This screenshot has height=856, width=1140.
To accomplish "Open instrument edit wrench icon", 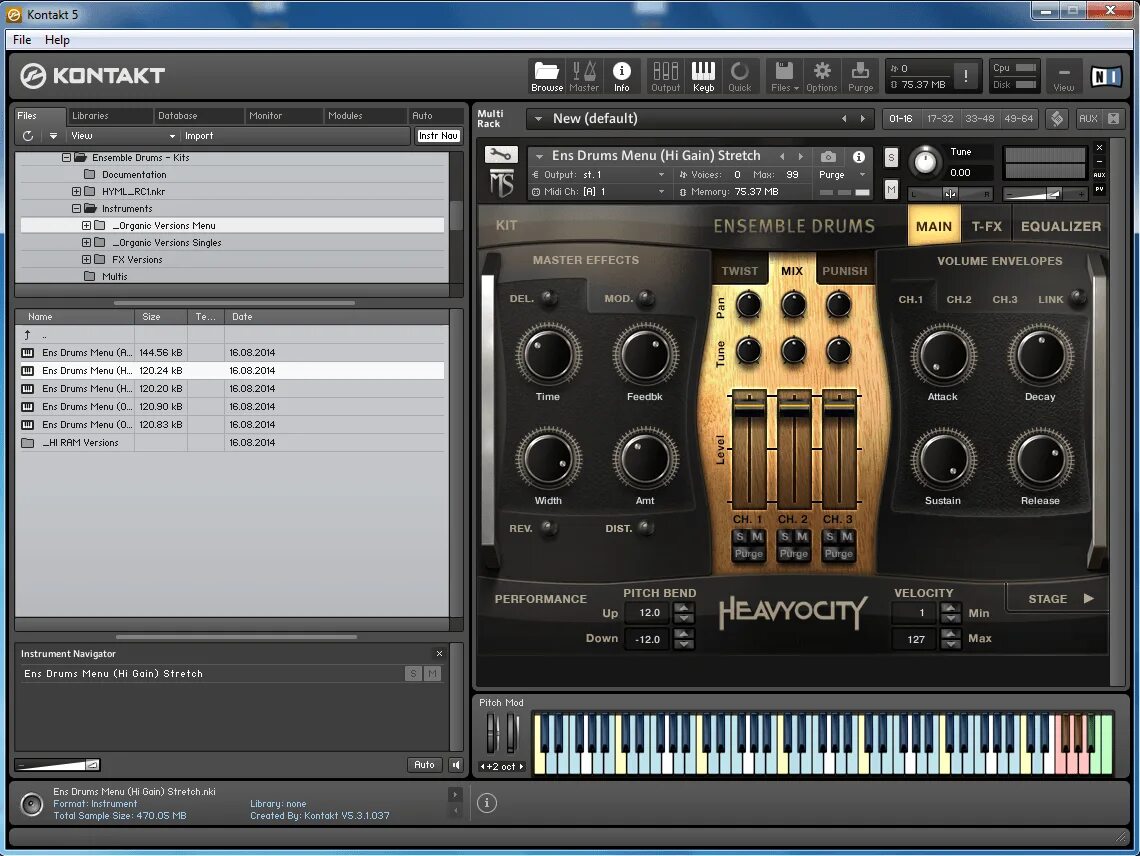I will coord(501,154).
